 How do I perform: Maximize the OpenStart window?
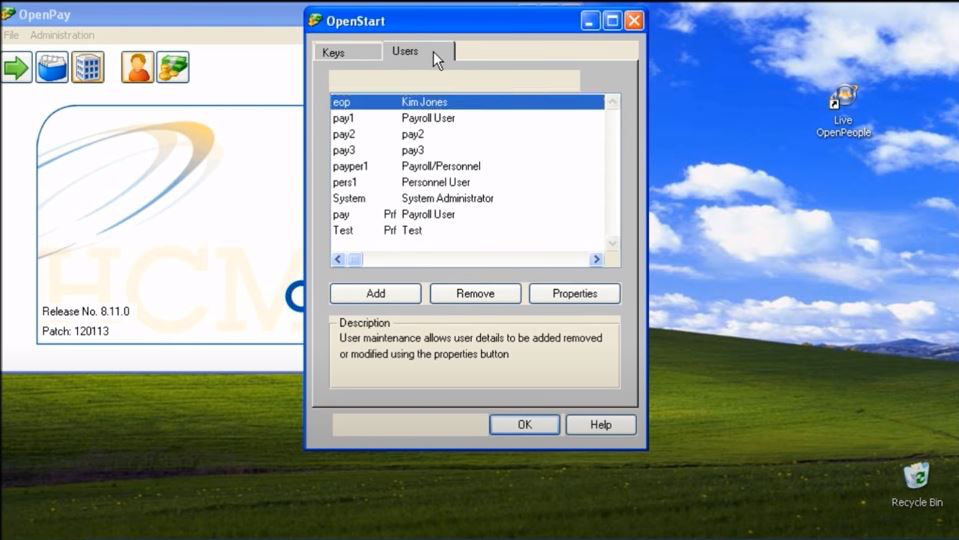click(612, 21)
